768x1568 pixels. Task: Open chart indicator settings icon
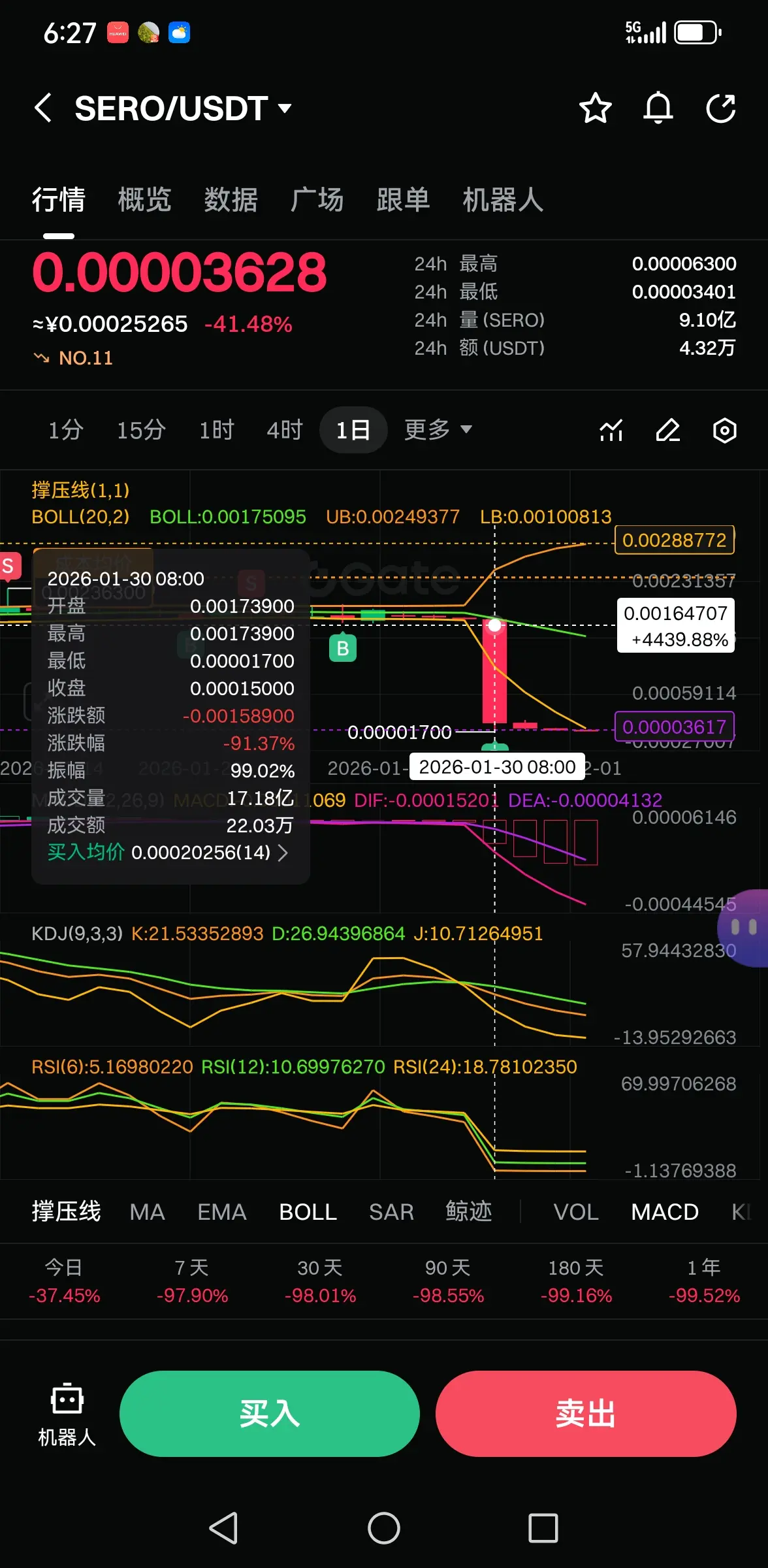[x=611, y=431]
